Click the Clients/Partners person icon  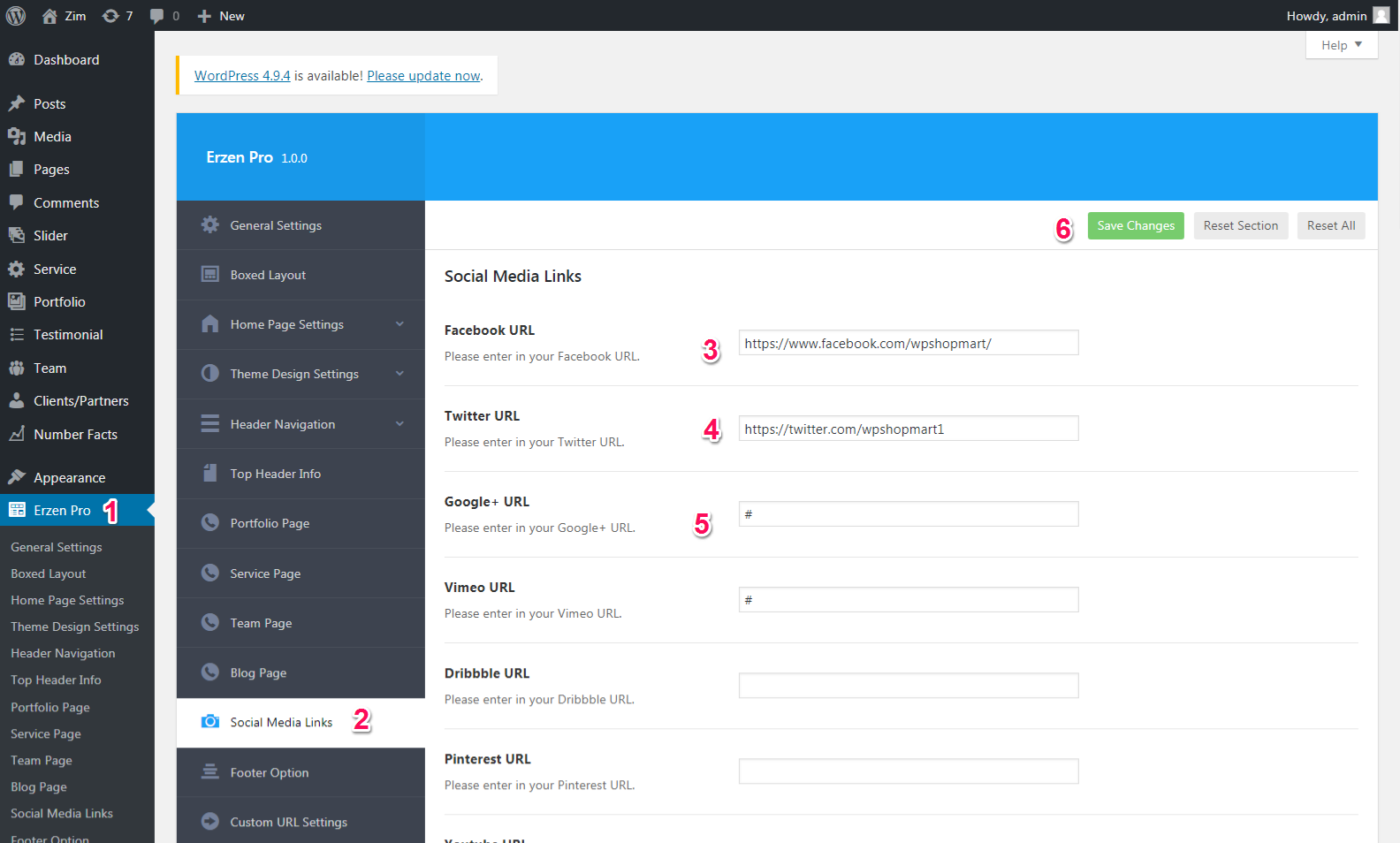(x=16, y=400)
